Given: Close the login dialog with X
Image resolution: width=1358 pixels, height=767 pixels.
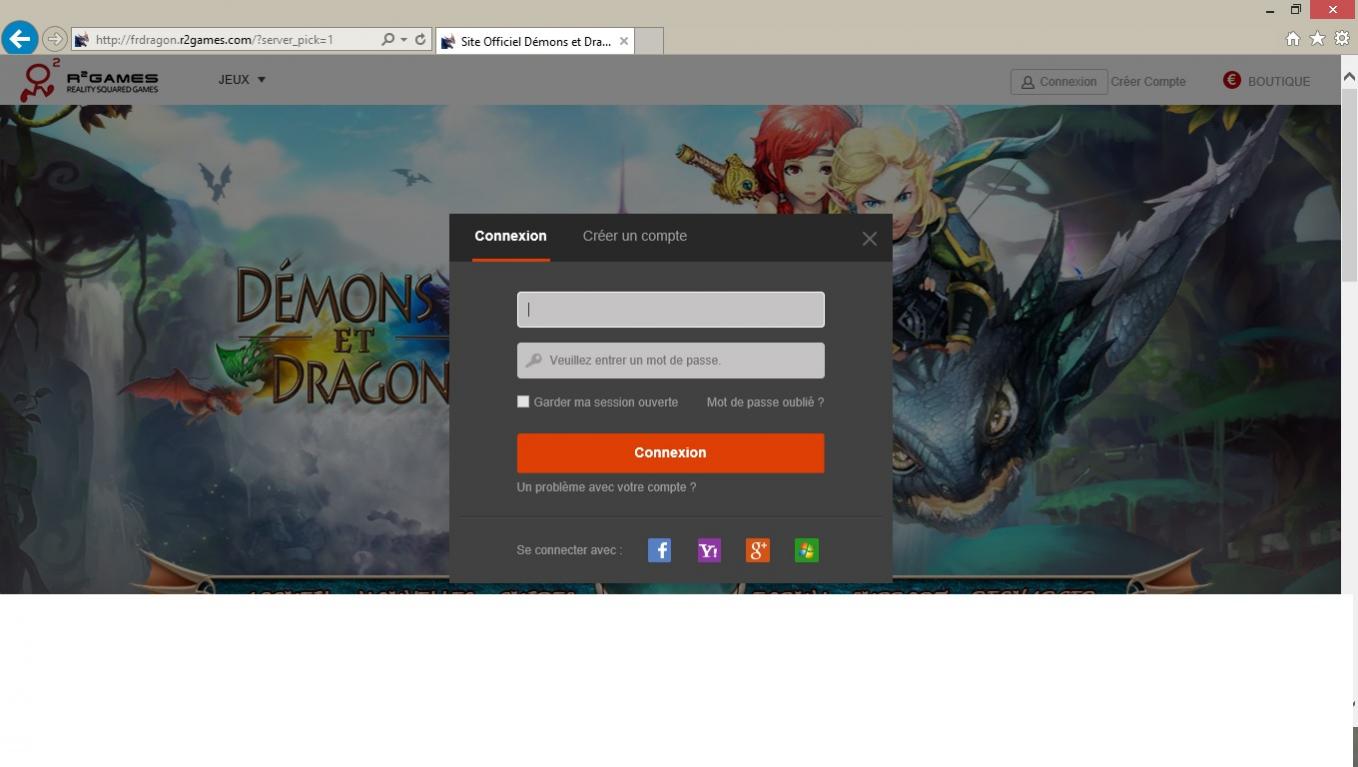Looking at the screenshot, I should [869, 239].
